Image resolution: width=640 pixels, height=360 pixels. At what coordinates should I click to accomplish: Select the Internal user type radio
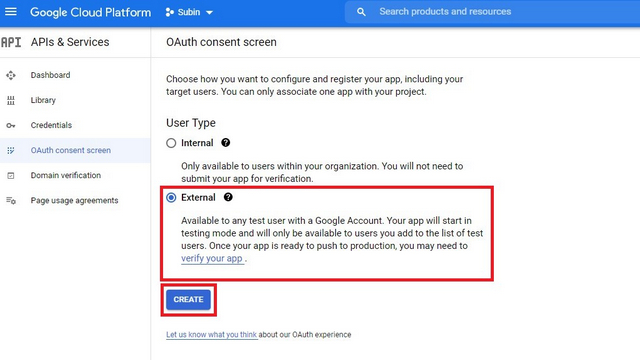(171, 143)
